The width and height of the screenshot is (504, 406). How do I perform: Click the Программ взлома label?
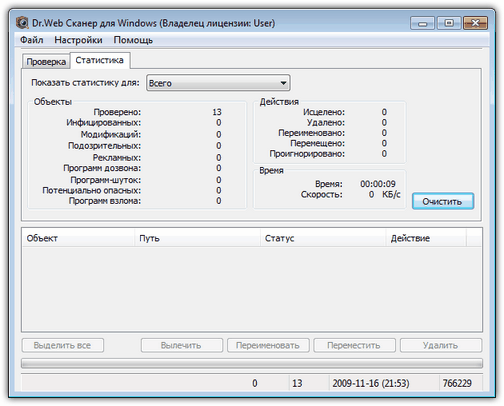105,201
